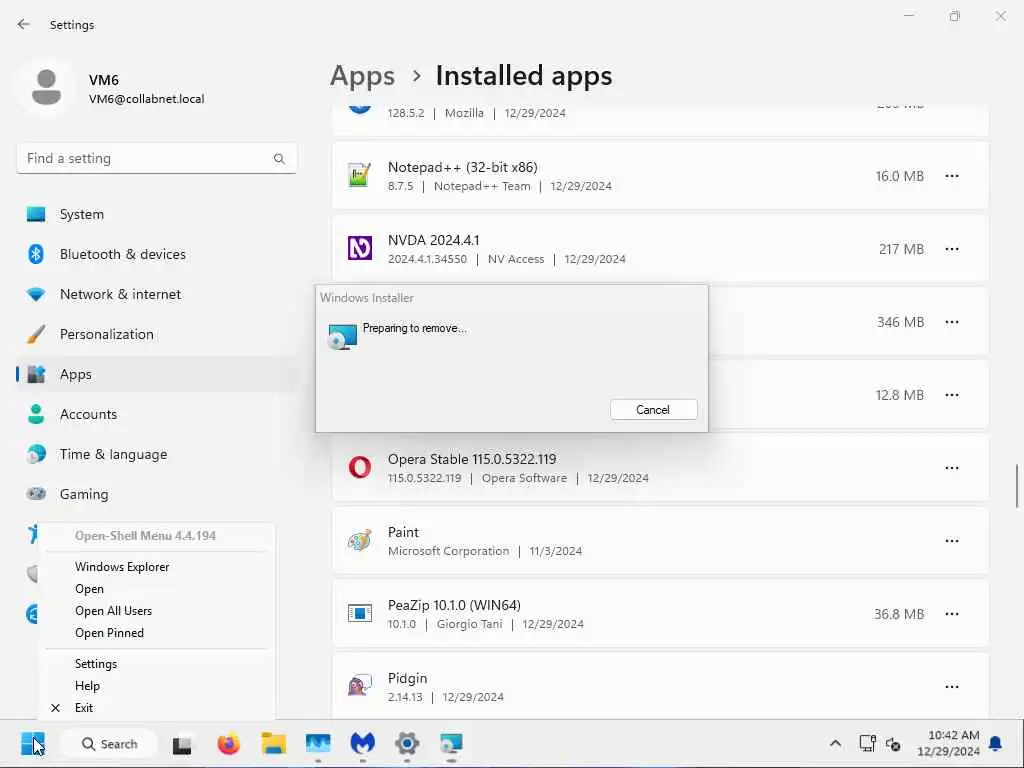Open System settings category
Viewport: 1024px width, 768px height.
coord(157,214)
